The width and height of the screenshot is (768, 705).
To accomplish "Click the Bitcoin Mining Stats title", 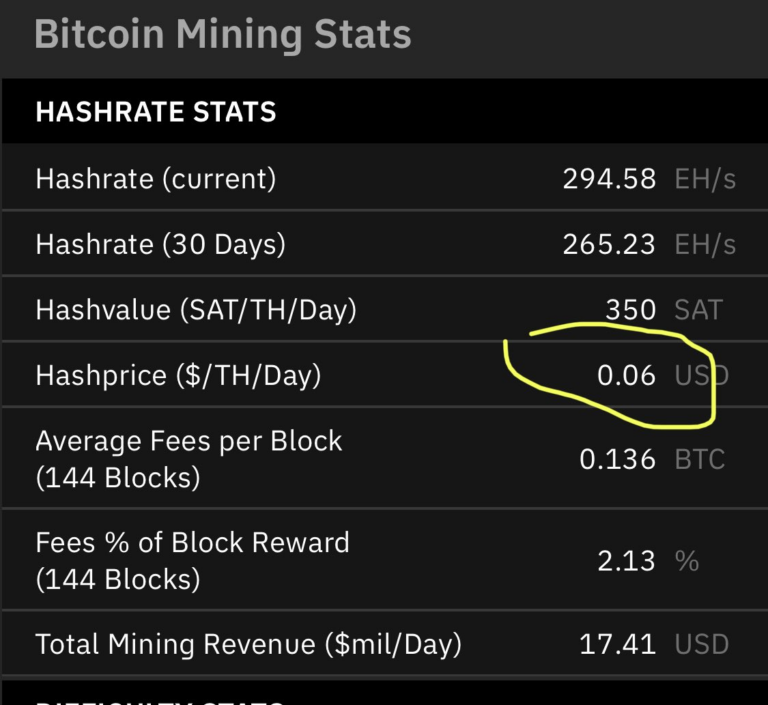I will pyautogui.click(x=222, y=34).
